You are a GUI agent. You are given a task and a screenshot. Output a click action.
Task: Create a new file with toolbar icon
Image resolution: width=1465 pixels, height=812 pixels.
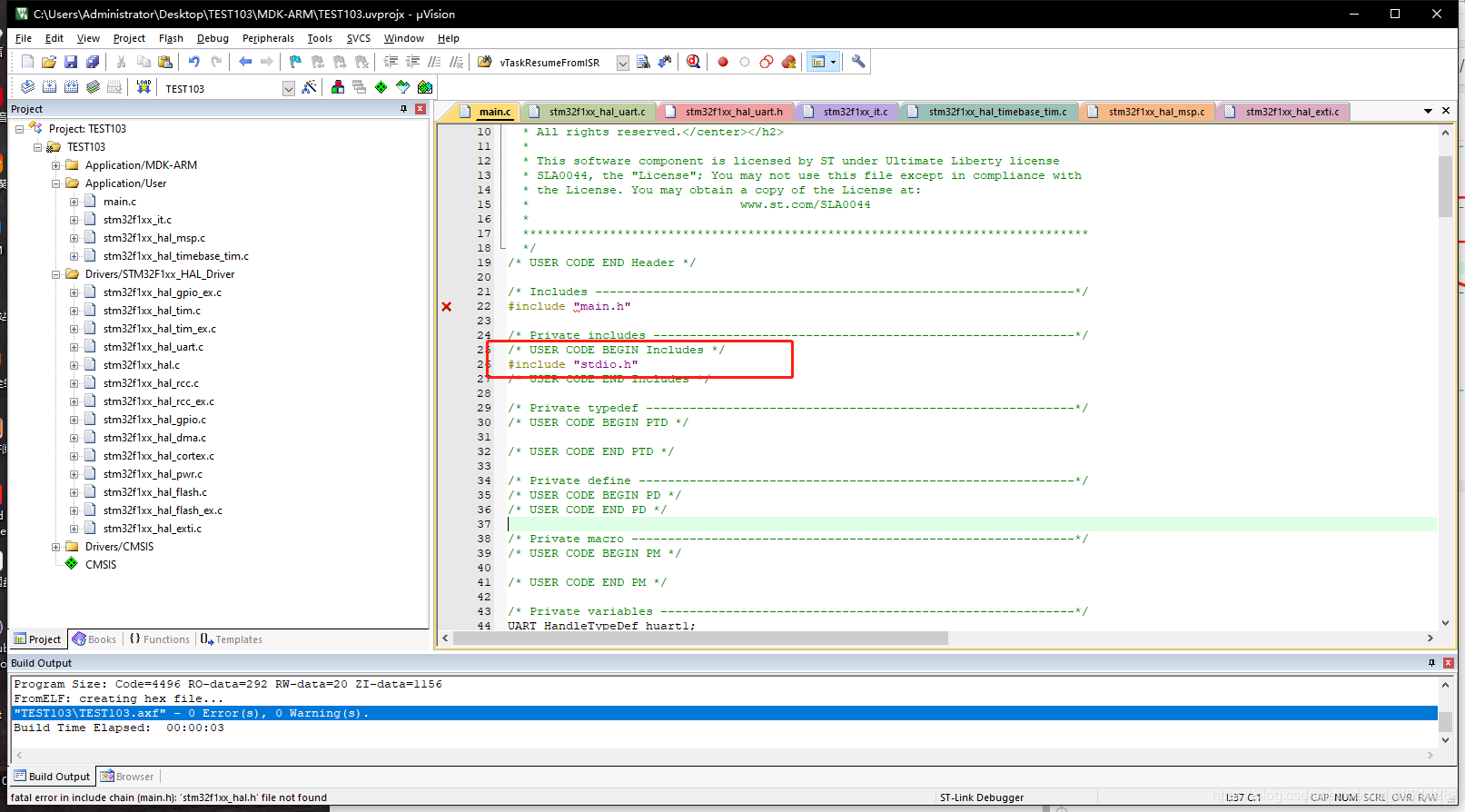pos(27,62)
